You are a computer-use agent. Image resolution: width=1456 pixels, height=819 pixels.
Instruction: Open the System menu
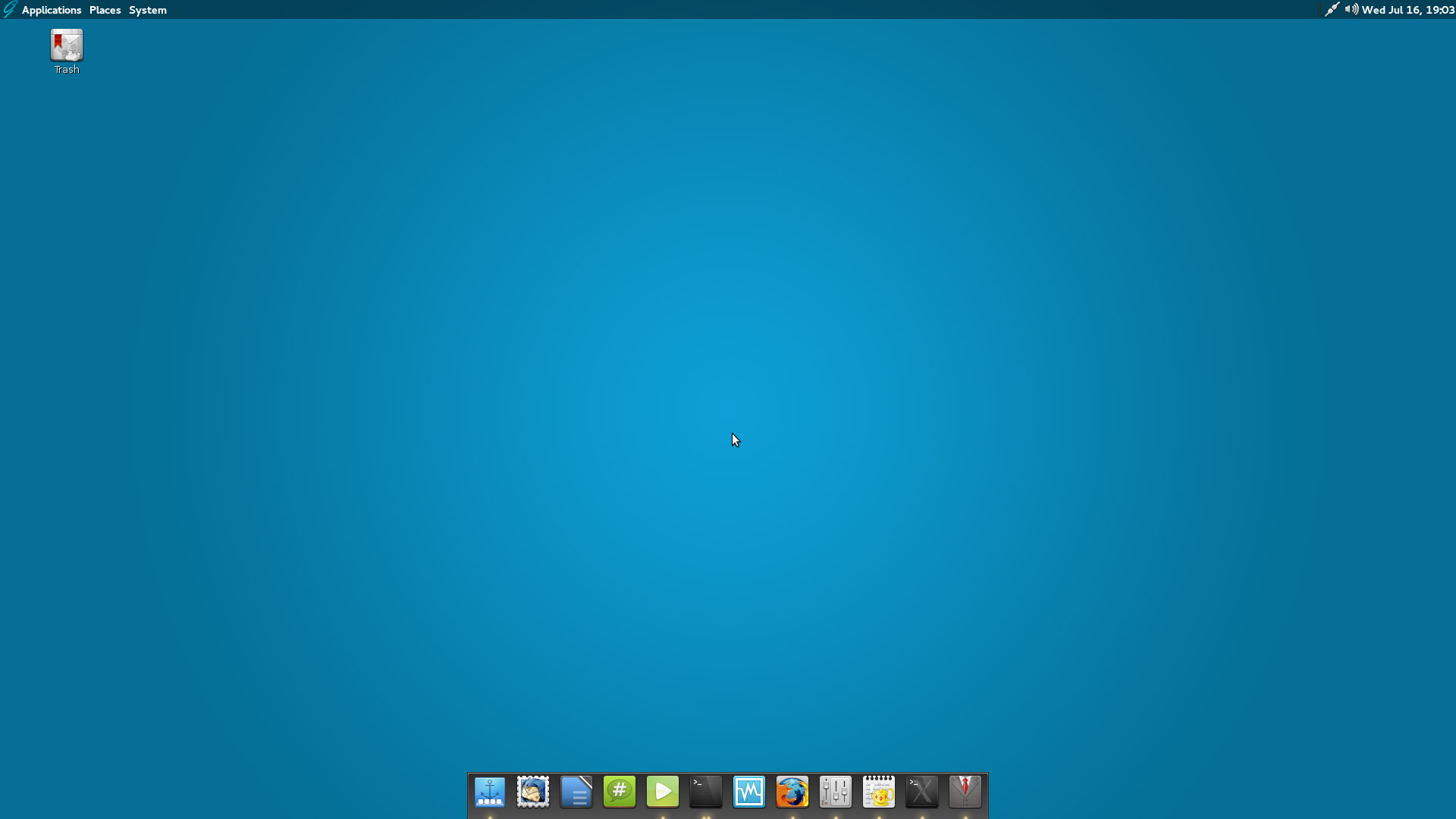point(147,10)
